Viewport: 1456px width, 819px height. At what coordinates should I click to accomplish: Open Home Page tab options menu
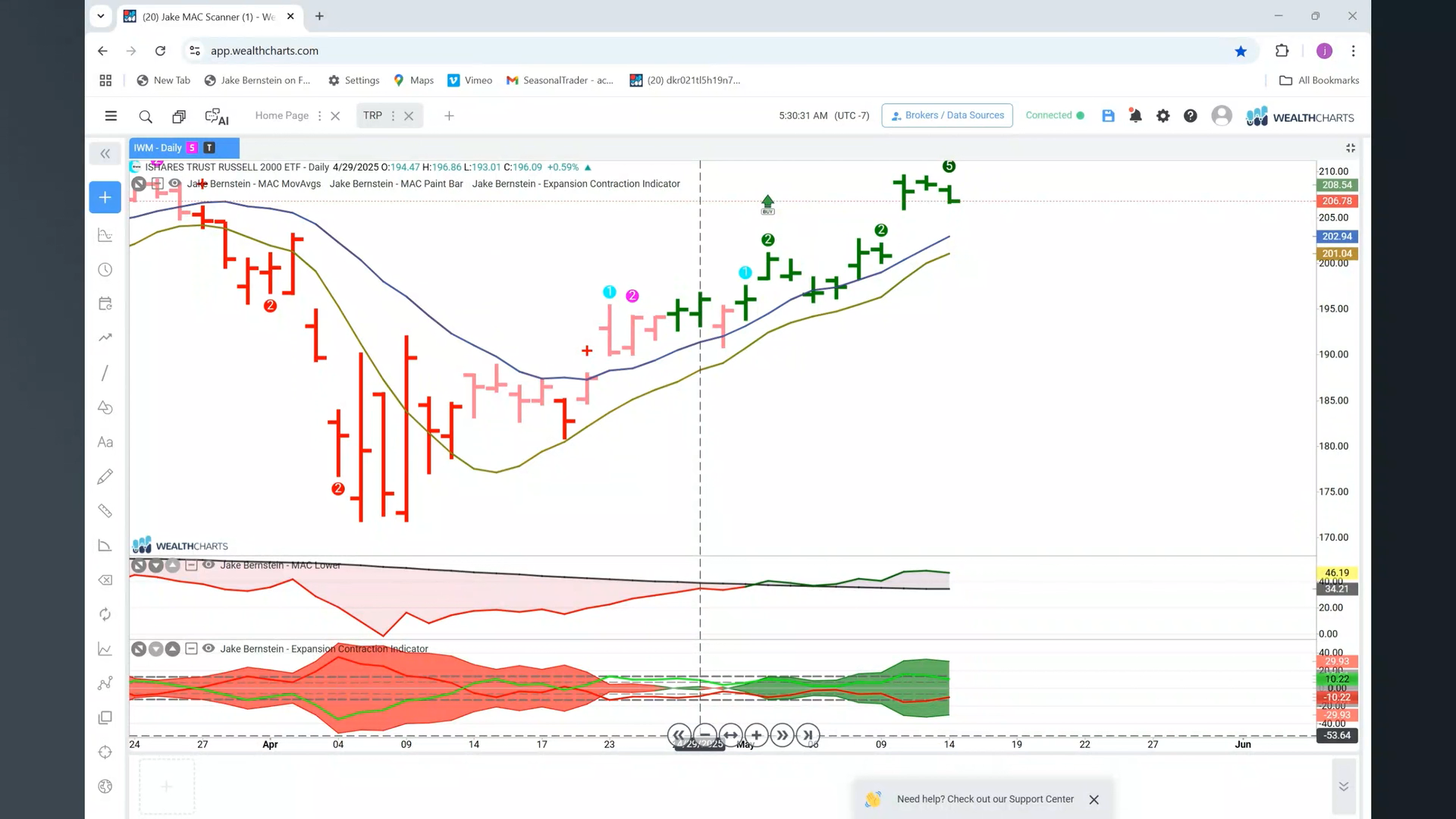tap(319, 116)
